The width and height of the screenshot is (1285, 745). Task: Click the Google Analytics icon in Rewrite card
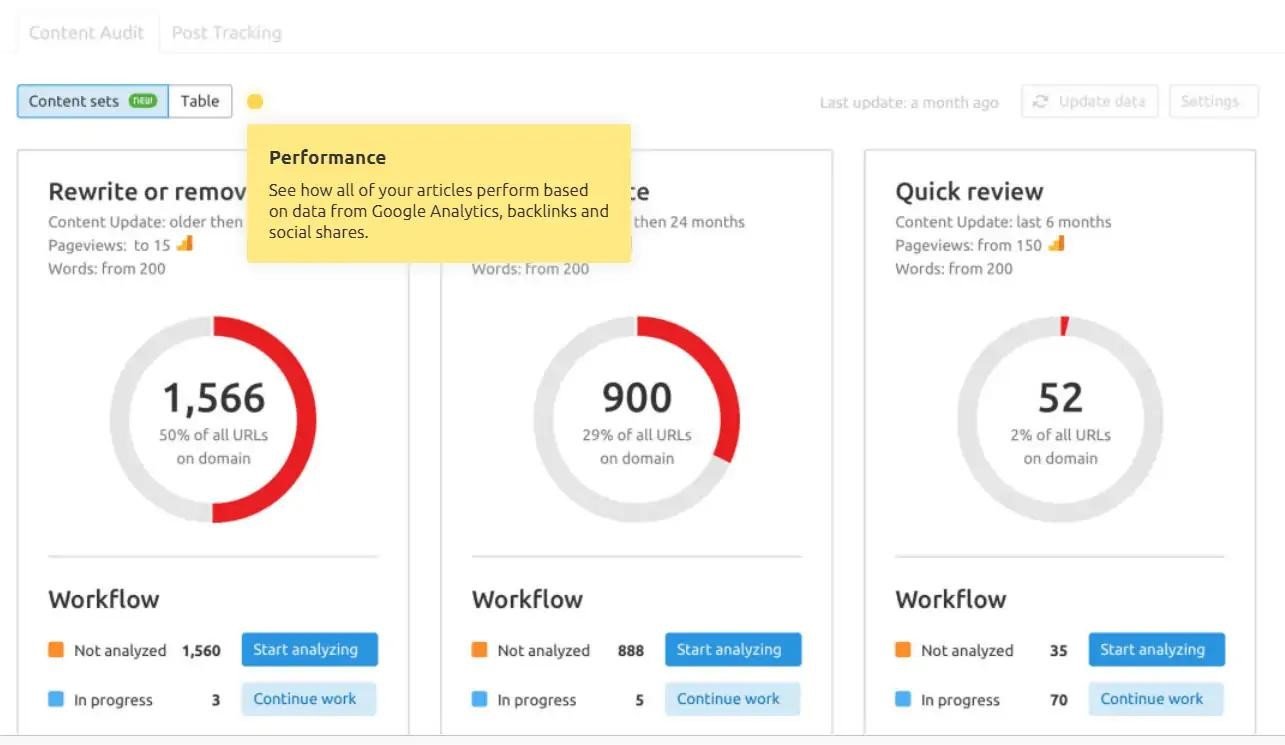tap(184, 244)
